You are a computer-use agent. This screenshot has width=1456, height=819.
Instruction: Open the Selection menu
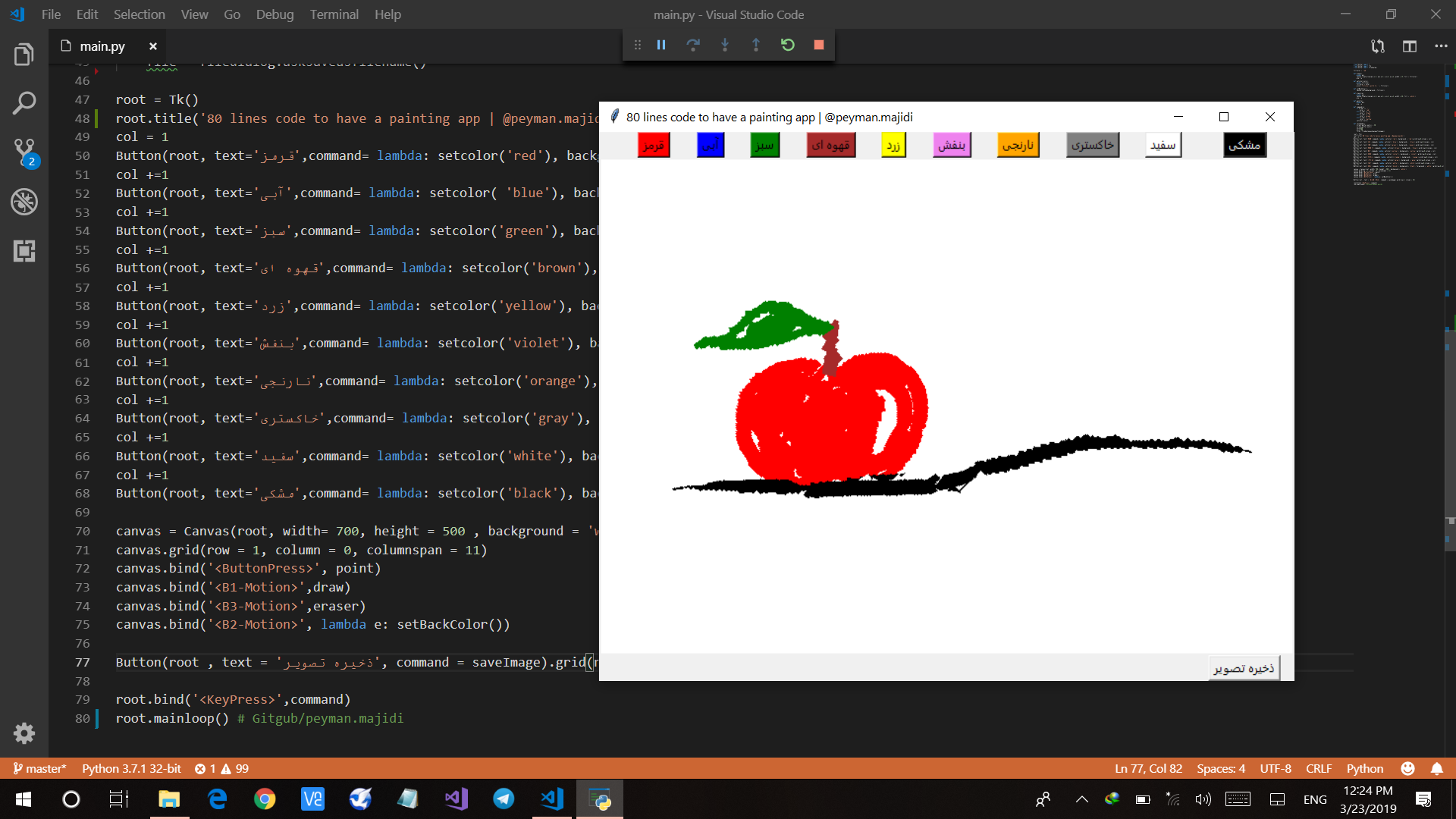coord(139,14)
